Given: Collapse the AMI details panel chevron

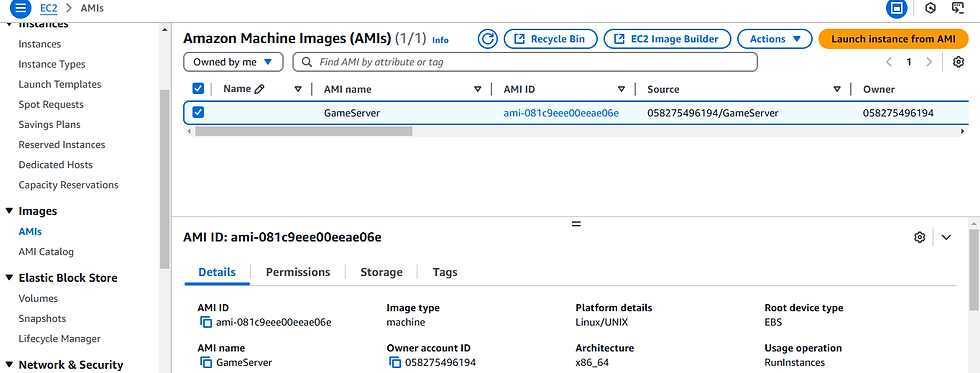Looking at the screenshot, I should pos(946,237).
